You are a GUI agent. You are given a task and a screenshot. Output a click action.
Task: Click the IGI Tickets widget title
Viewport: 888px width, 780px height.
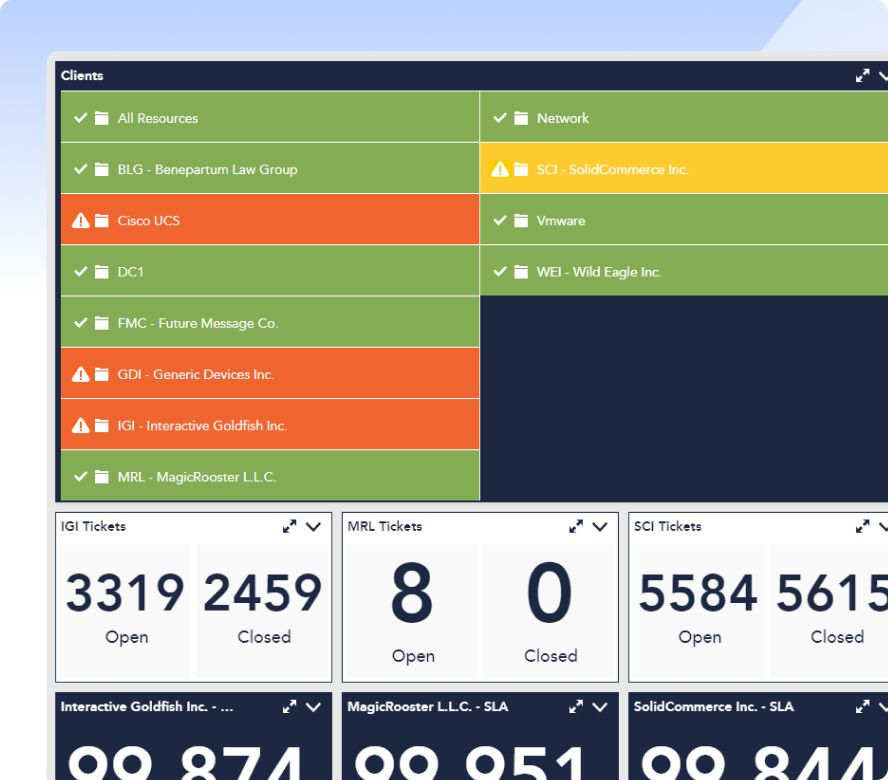93,526
